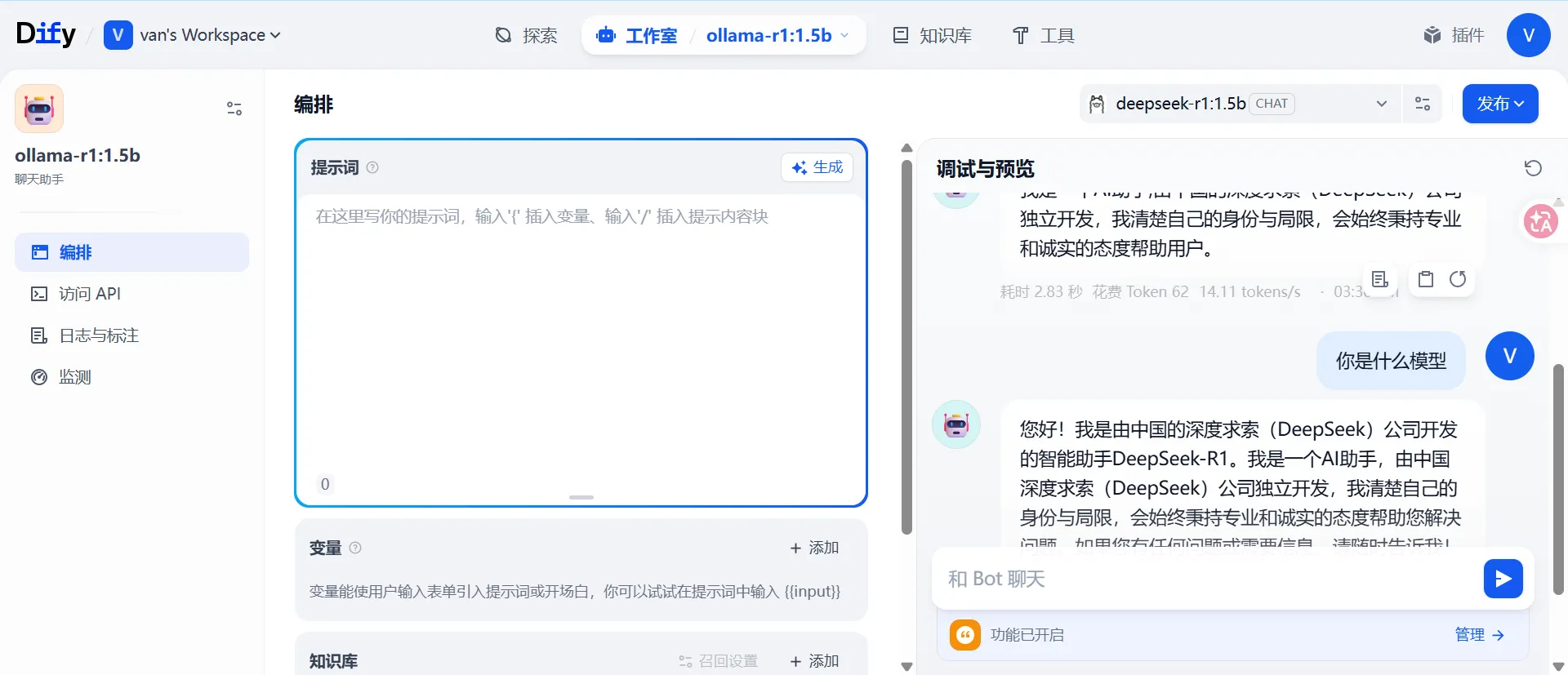Screen dimensions: 1568x675
Task: Focus the 和 Bot 聊天 input field
Action: point(1209,579)
